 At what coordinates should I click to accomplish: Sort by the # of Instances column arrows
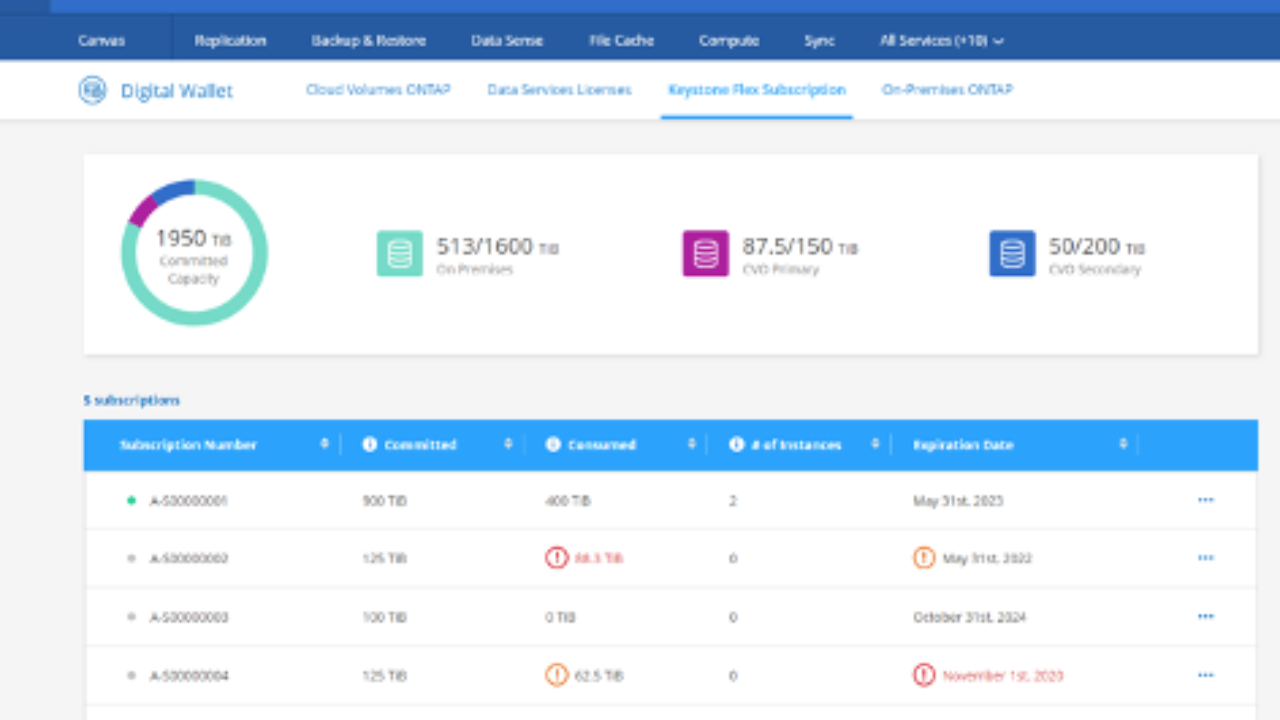tap(875, 445)
